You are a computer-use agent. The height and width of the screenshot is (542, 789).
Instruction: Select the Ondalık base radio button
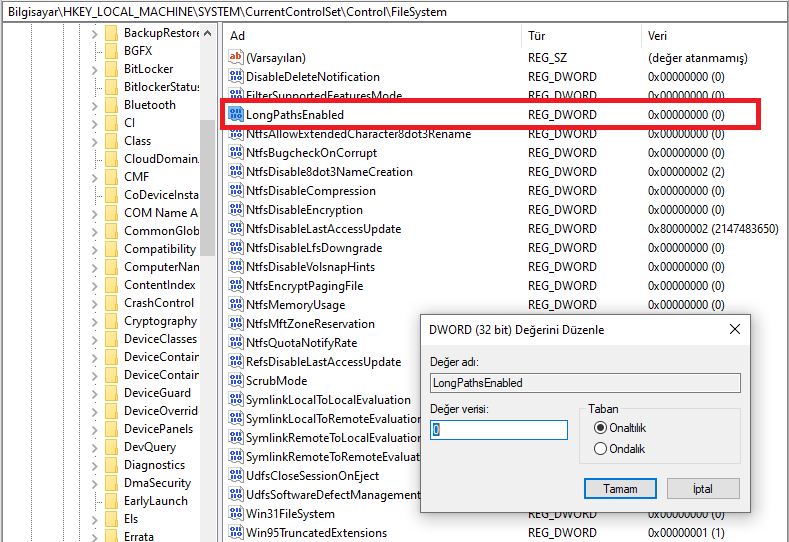point(600,449)
